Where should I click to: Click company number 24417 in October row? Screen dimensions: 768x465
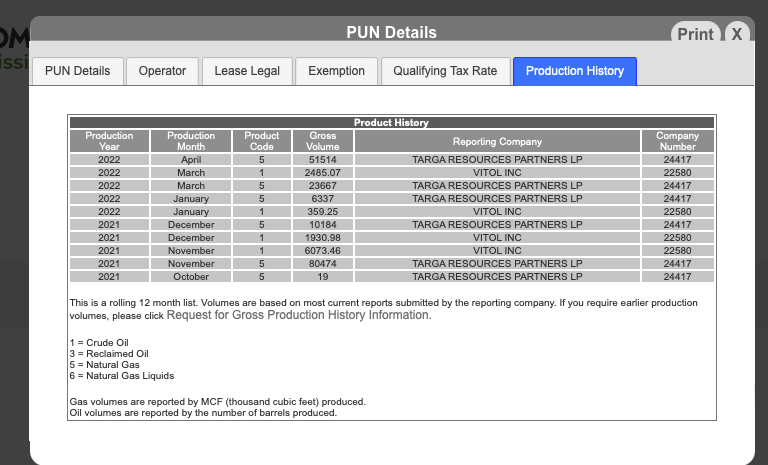(x=677, y=276)
